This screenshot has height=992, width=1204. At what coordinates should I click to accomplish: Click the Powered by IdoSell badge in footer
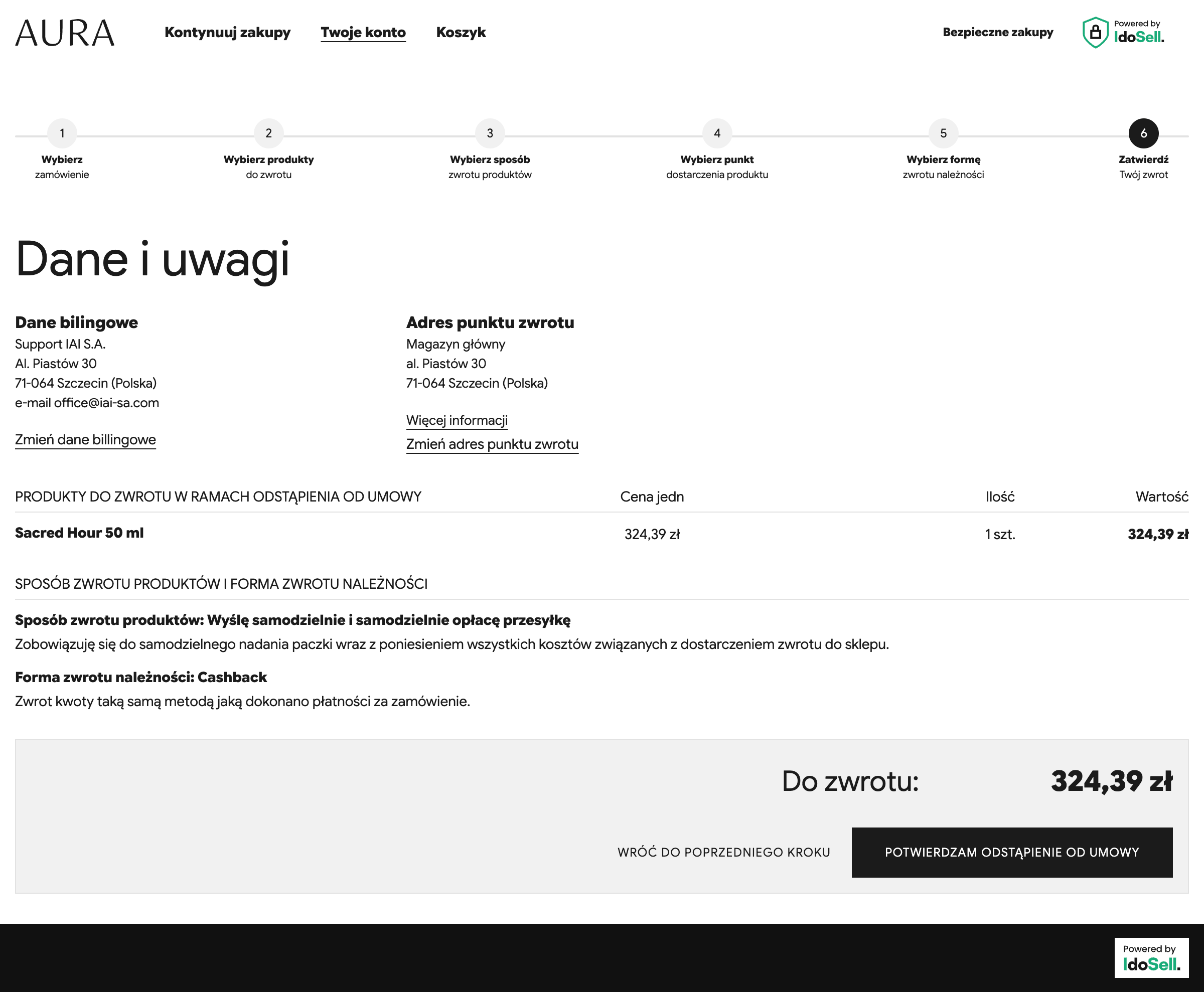click(x=1151, y=957)
